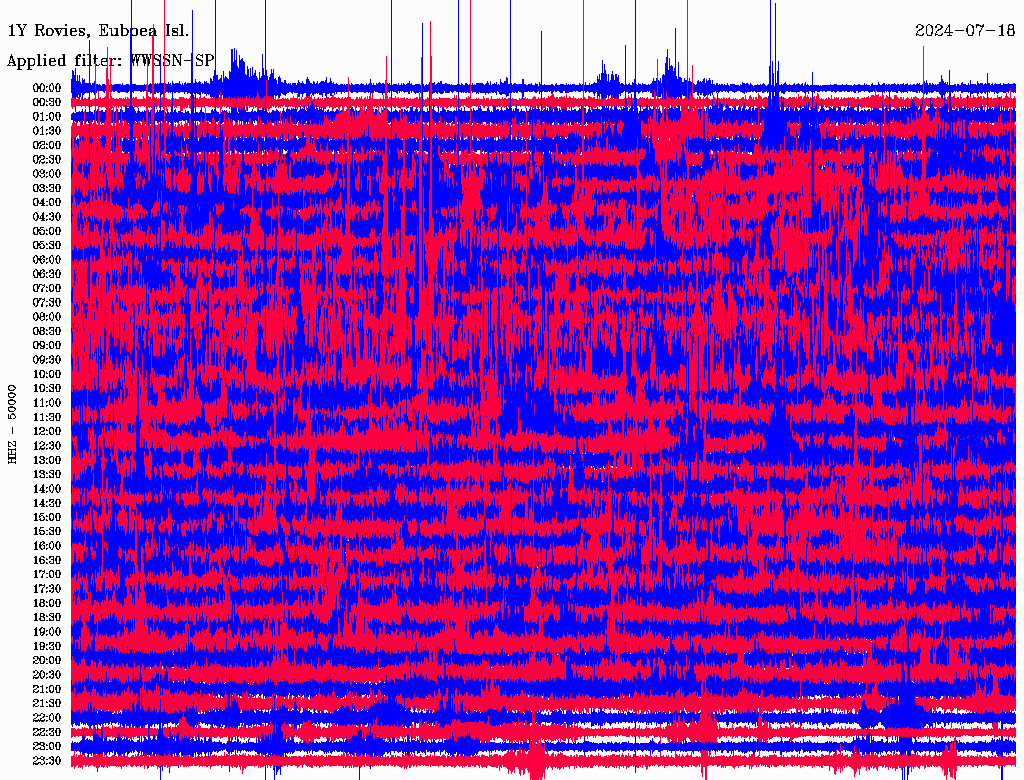Click the 08:00 time label
This screenshot has width=1024, height=780.
47,317
